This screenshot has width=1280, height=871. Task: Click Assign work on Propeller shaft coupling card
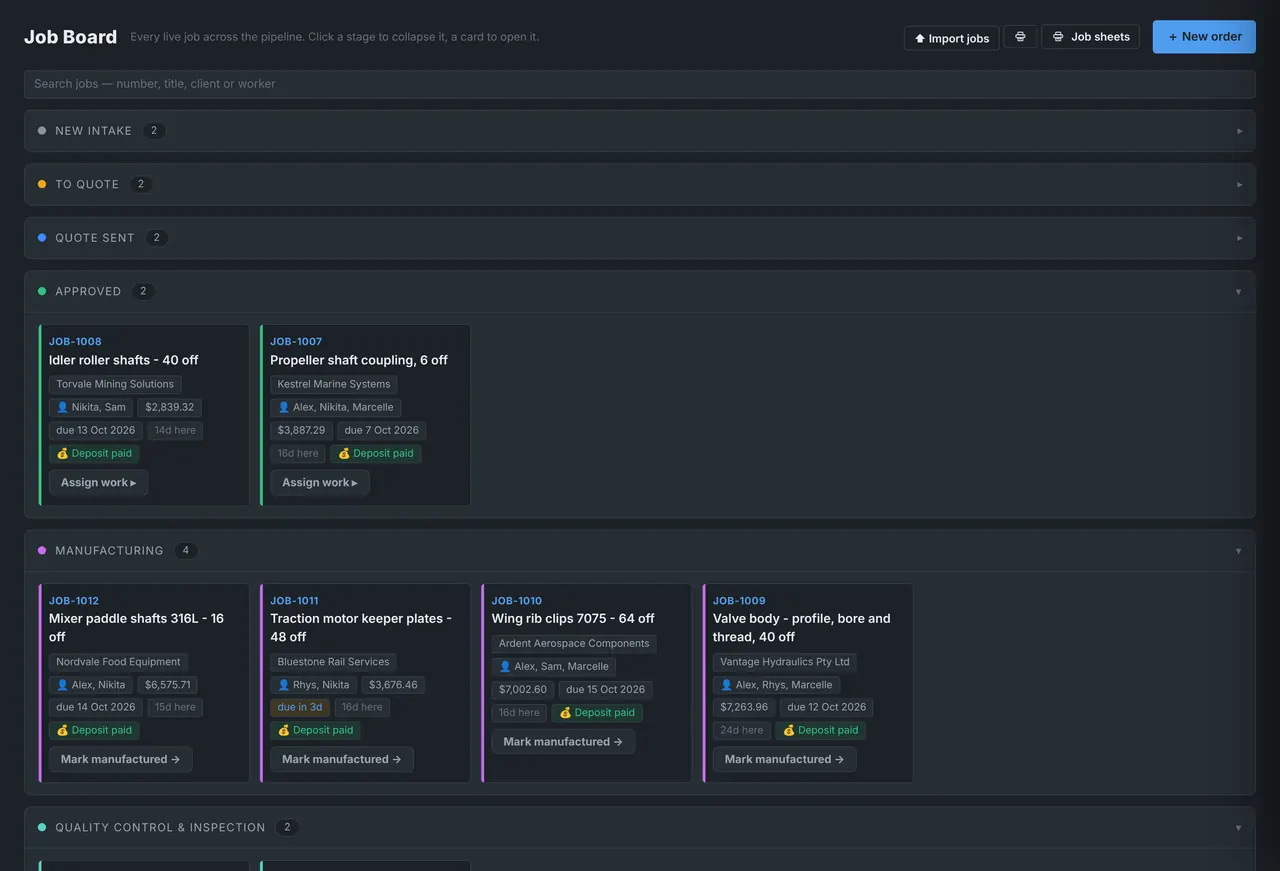coord(319,483)
